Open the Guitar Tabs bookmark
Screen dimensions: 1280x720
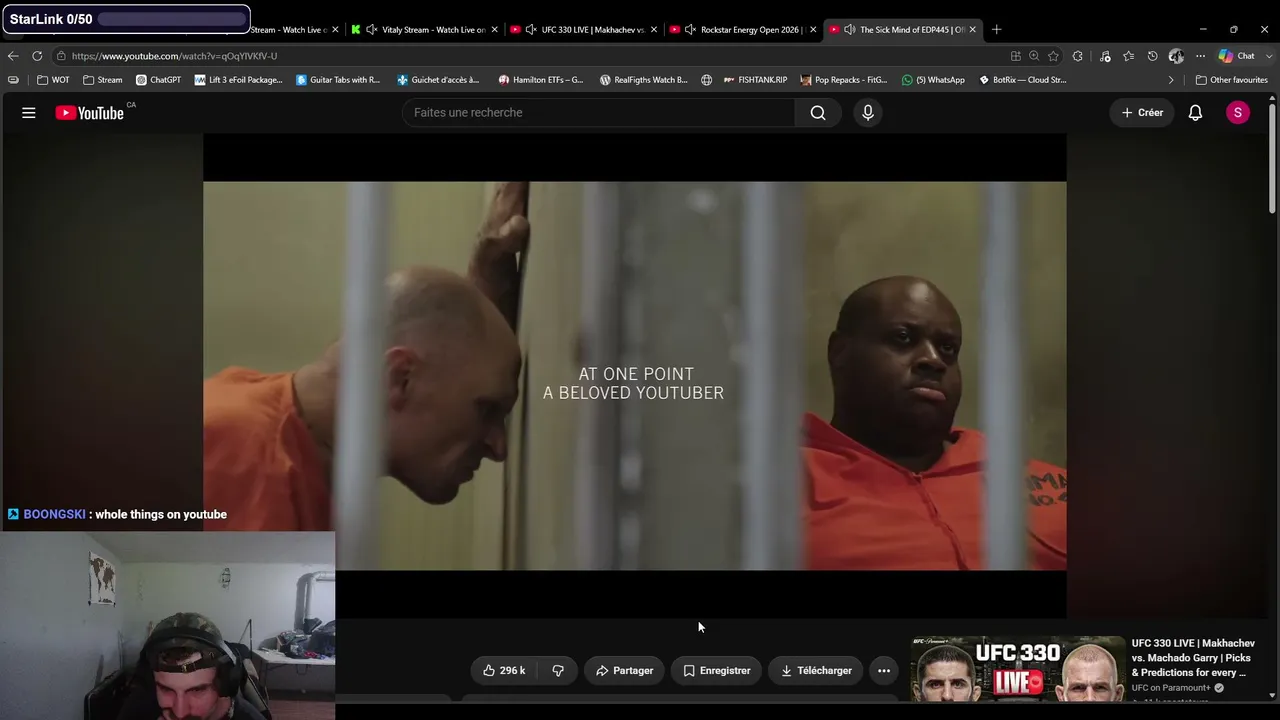(338, 80)
